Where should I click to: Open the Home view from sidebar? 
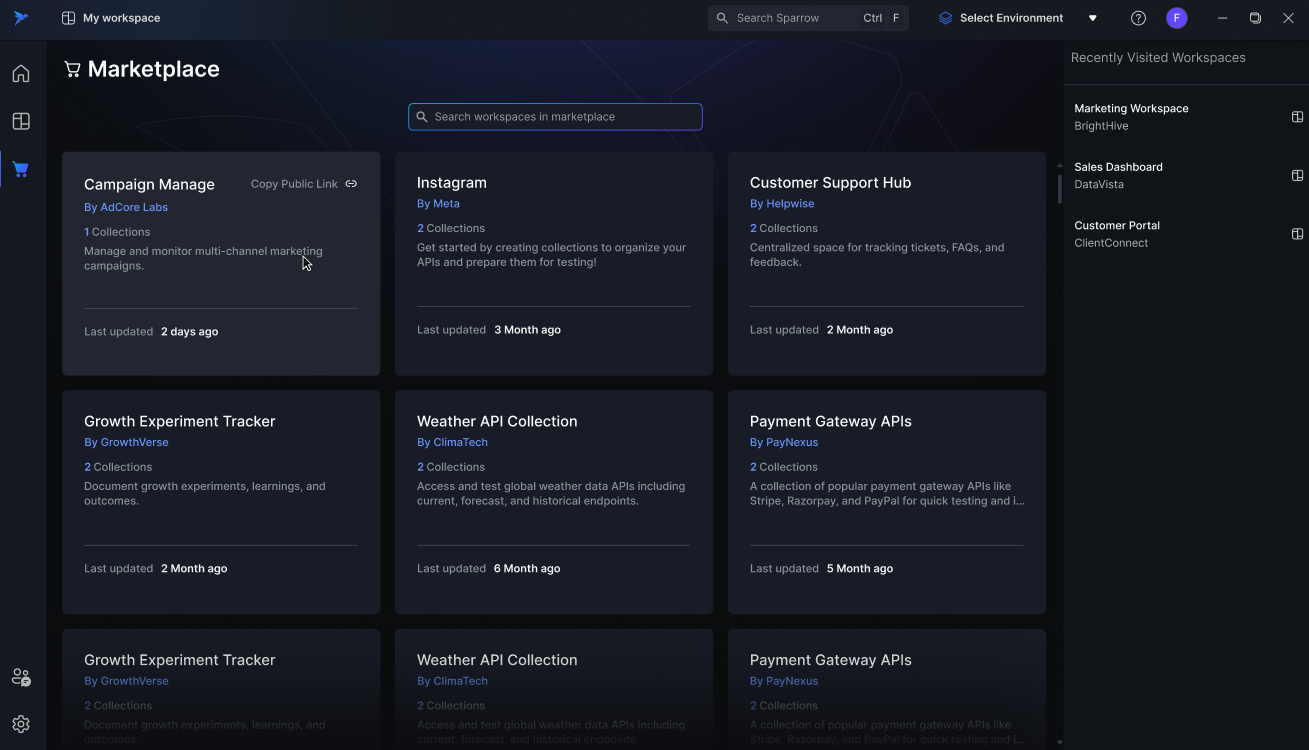pos(20,73)
